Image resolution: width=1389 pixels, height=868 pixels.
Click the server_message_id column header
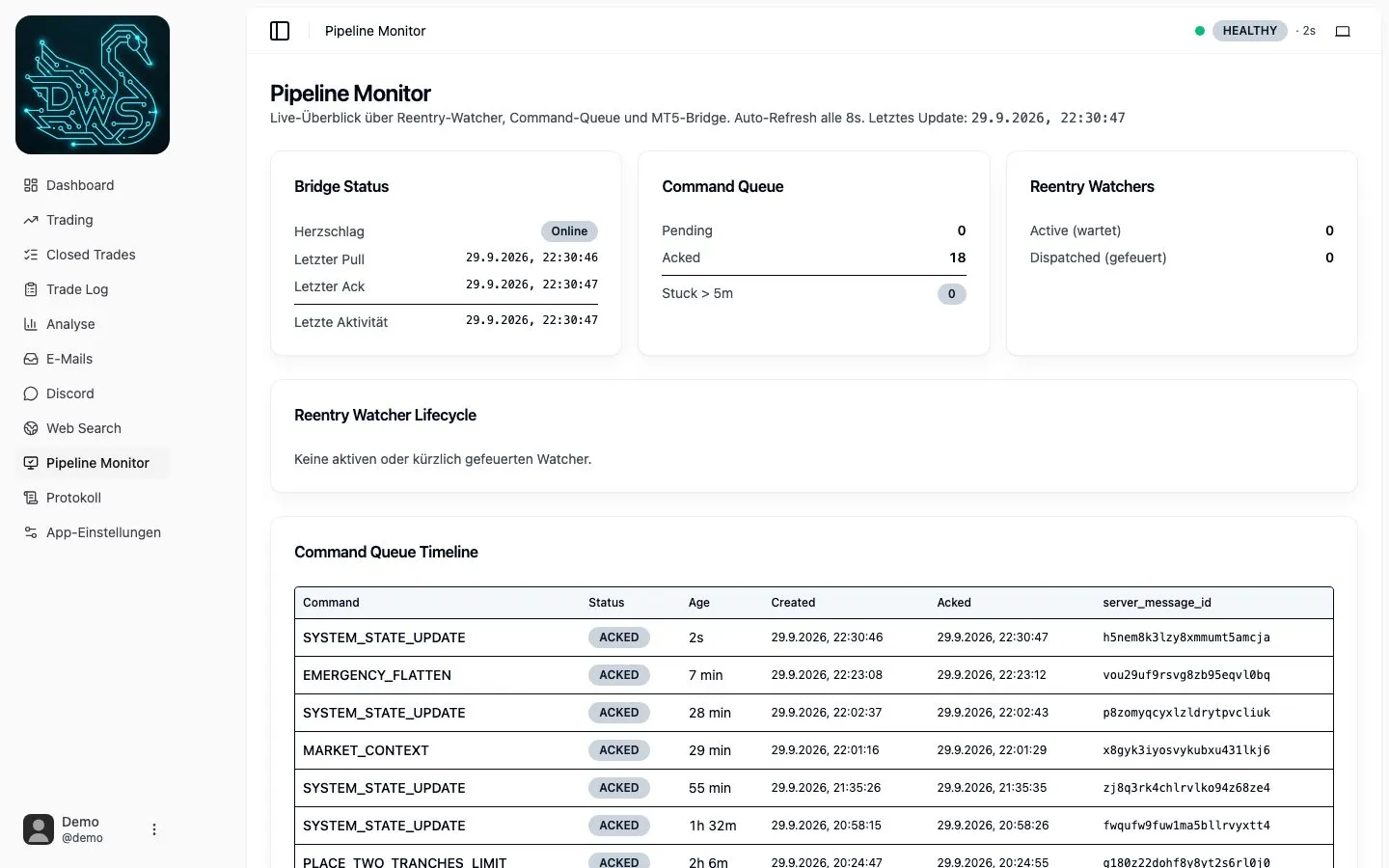coord(1157,603)
